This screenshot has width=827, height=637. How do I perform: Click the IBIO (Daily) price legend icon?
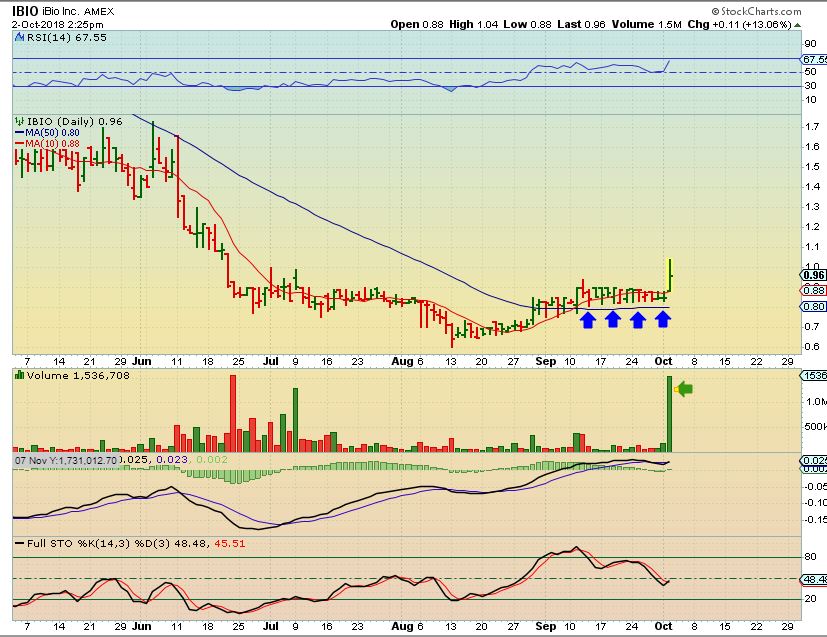pyautogui.click(x=18, y=121)
